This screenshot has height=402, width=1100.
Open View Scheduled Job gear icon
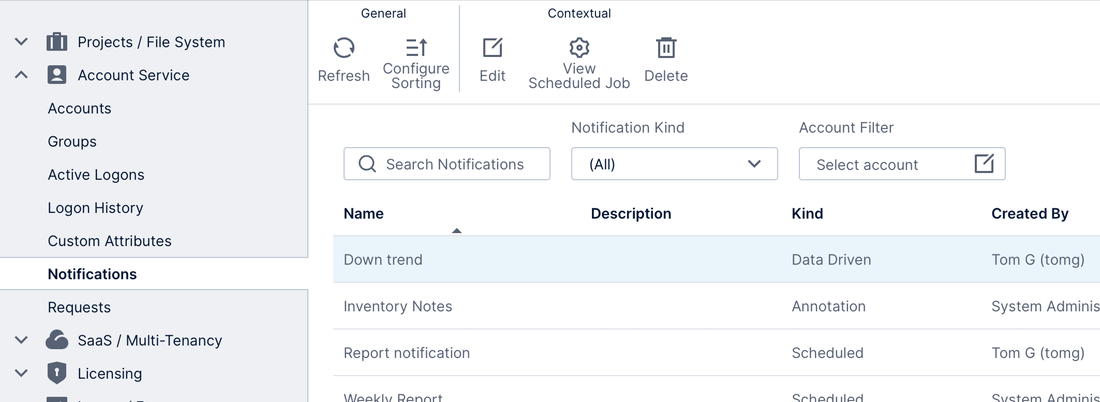579,48
